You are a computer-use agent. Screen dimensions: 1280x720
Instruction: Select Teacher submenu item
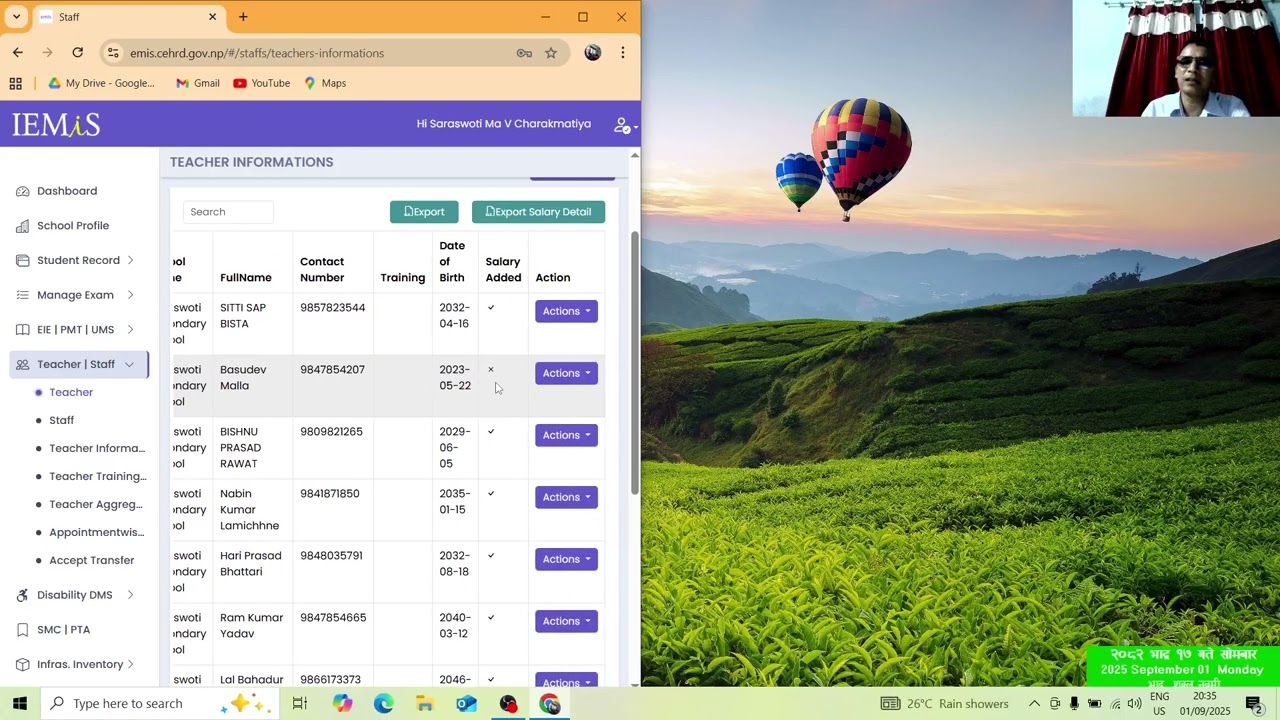pos(71,392)
